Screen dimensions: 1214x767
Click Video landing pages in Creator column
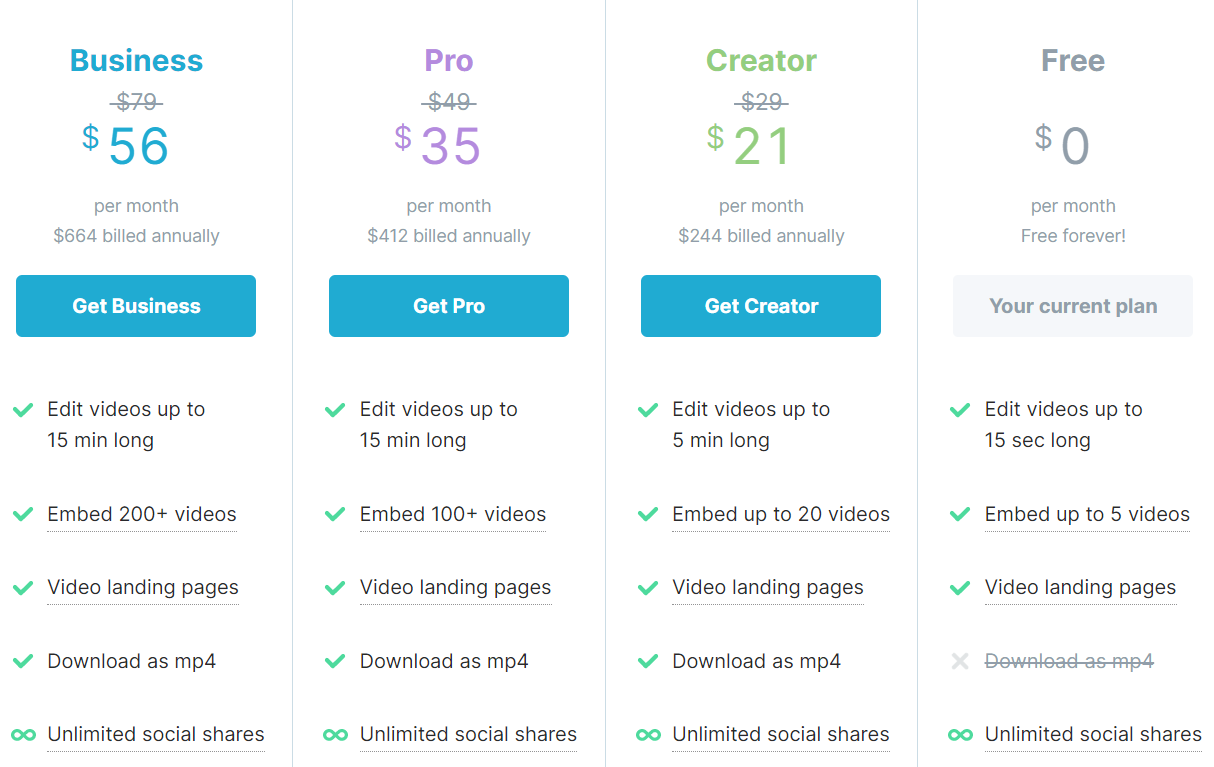768,587
